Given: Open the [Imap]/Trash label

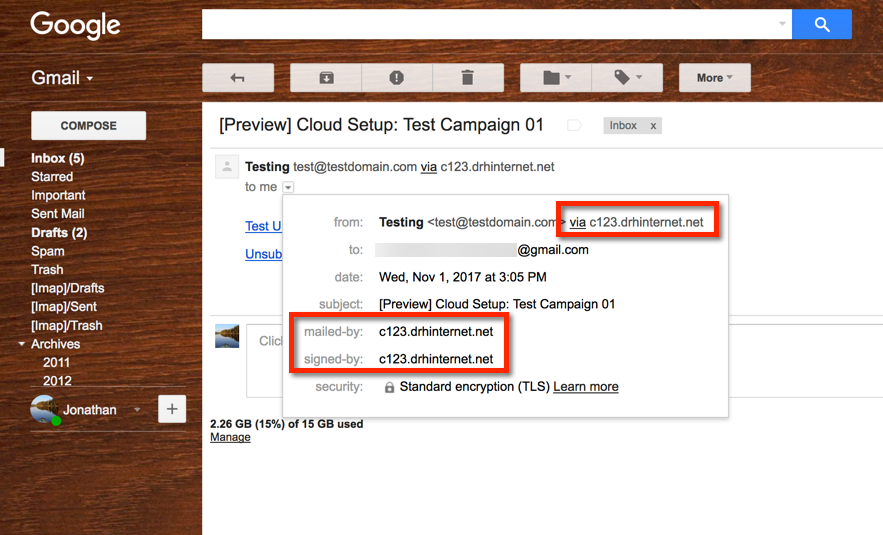Looking at the screenshot, I should point(66,326).
